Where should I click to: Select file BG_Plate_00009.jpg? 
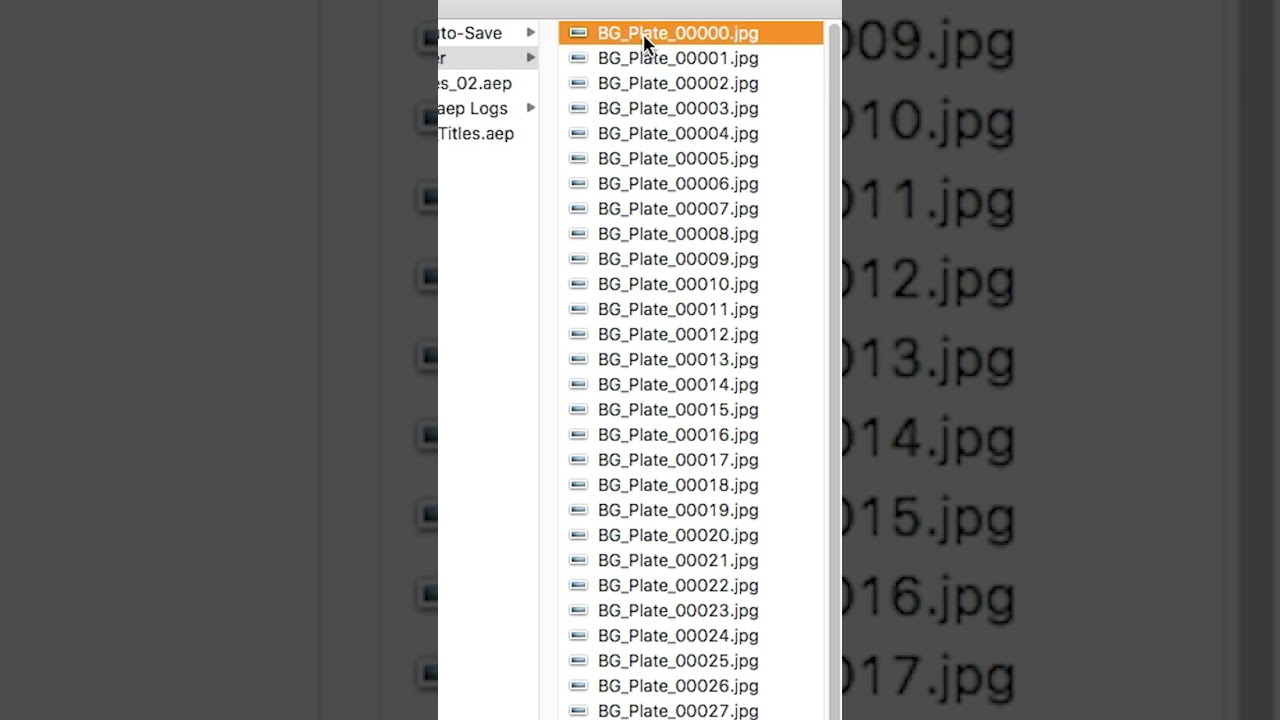click(691, 259)
